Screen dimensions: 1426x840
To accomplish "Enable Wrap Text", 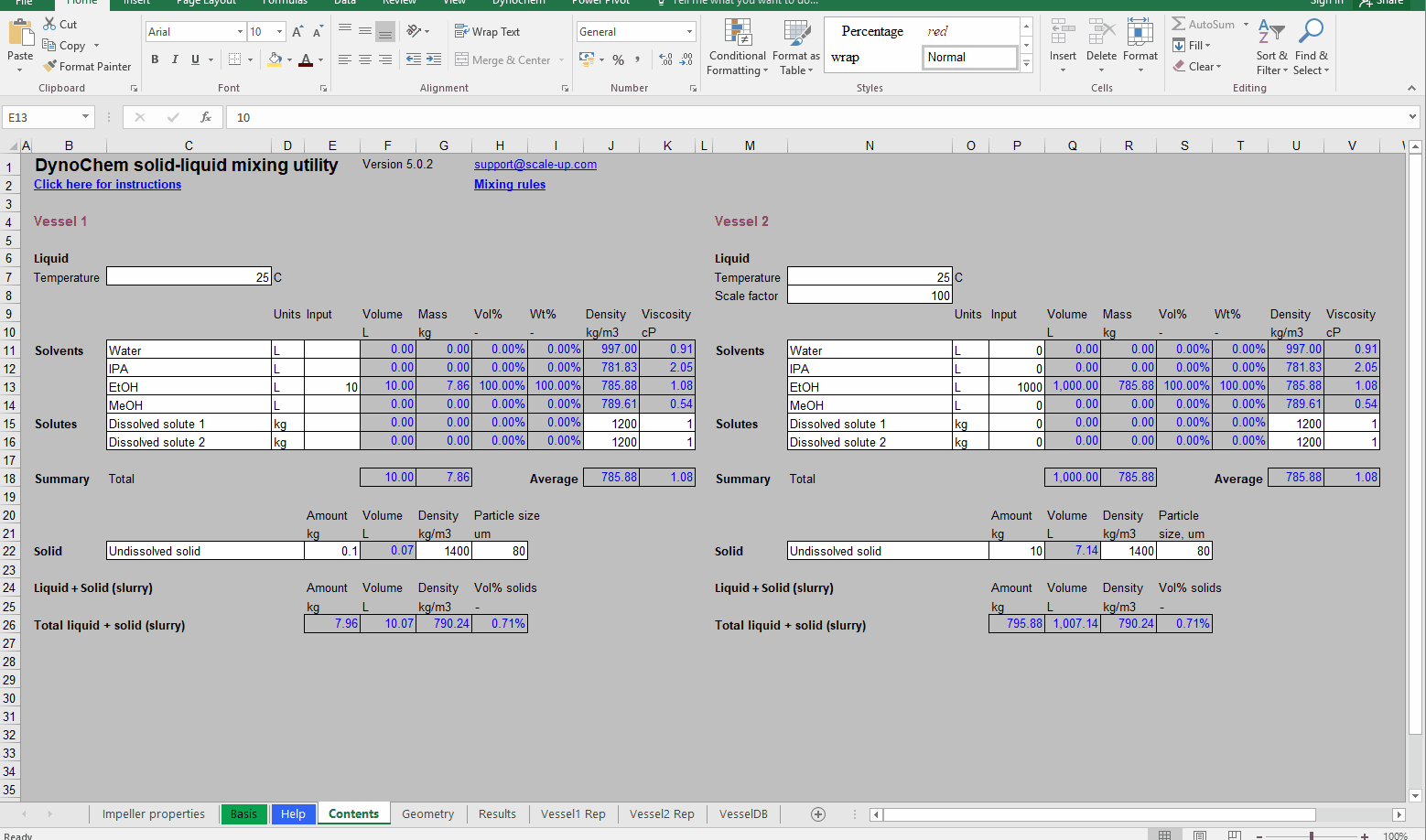I will 488,32.
